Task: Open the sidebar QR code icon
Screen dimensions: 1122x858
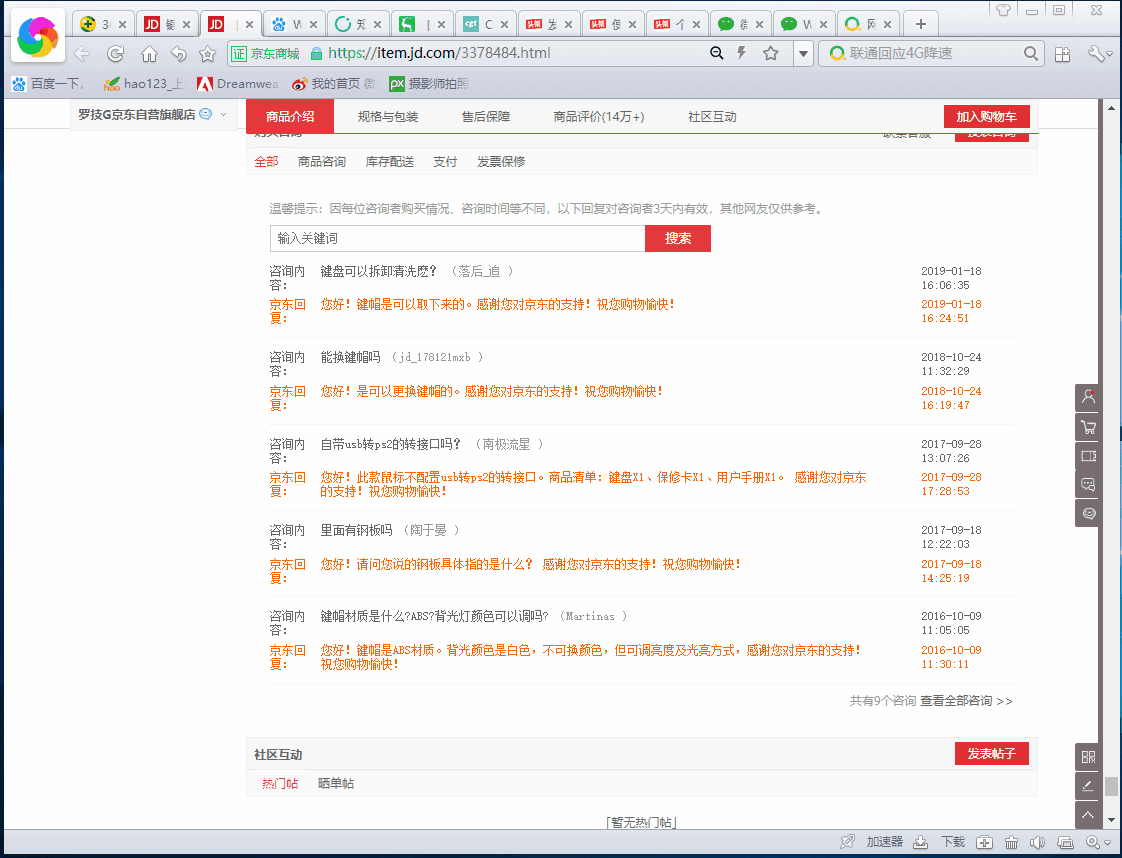Action: click(1088, 757)
